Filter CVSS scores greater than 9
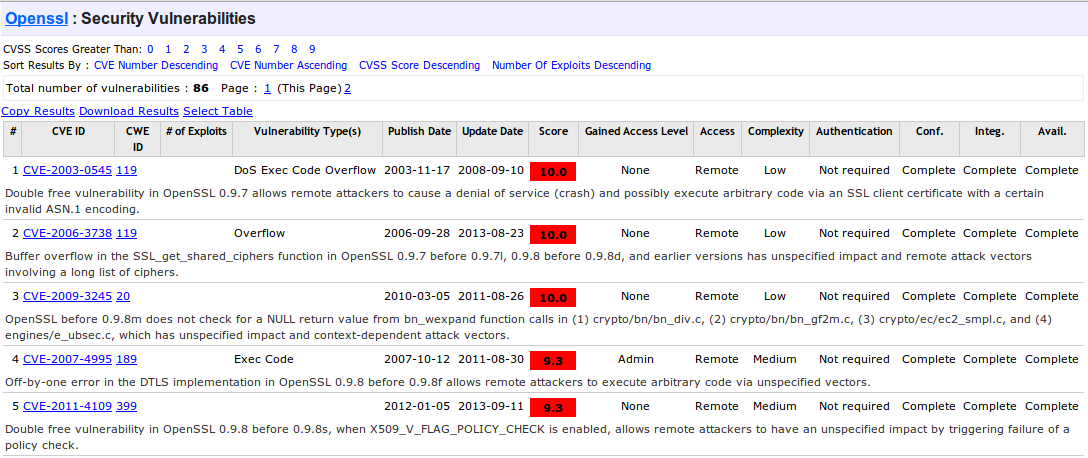Image resolution: width=1088 pixels, height=458 pixels. (x=312, y=49)
